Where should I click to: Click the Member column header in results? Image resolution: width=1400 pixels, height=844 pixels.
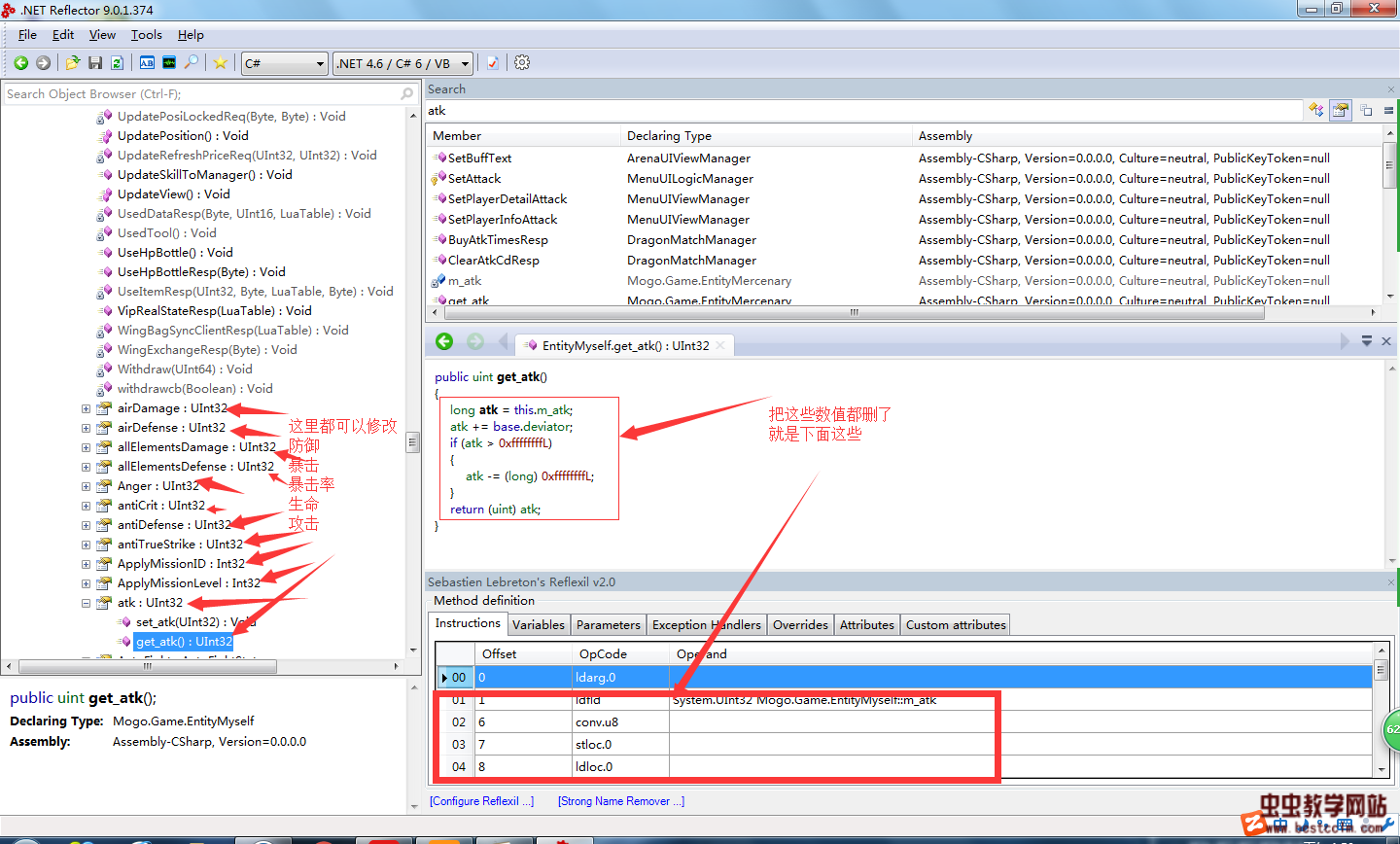pyautogui.click(x=524, y=136)
